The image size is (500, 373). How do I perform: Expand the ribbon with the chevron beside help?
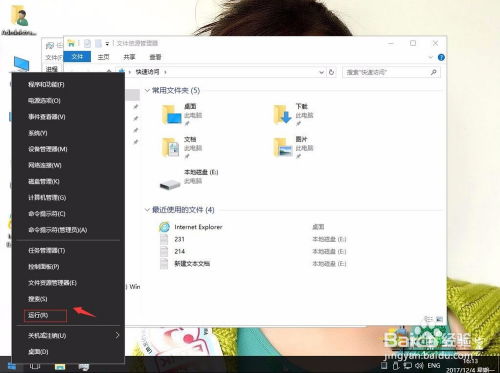click(430, 57)
